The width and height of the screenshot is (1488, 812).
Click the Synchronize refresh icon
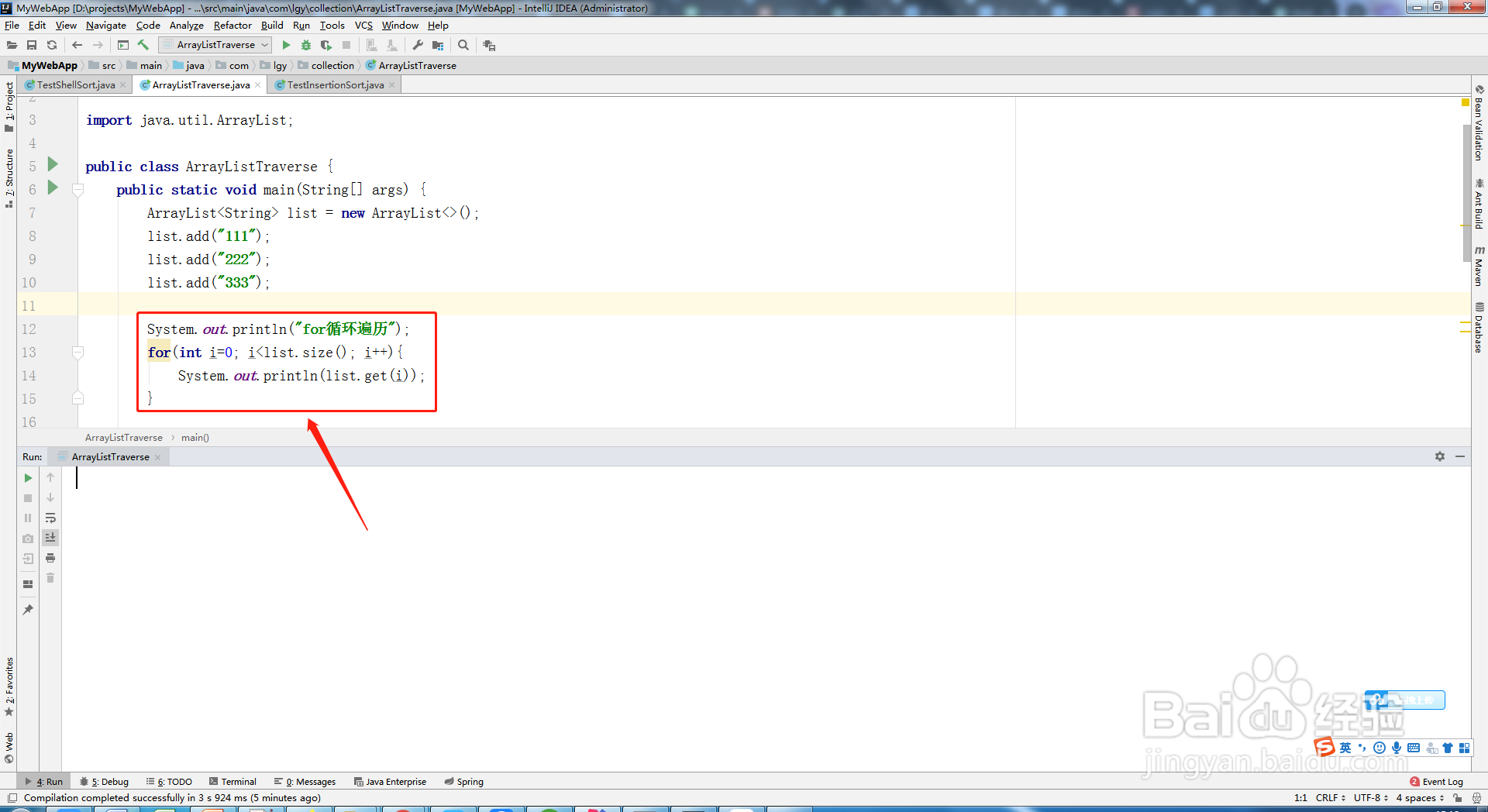point(52,45)
